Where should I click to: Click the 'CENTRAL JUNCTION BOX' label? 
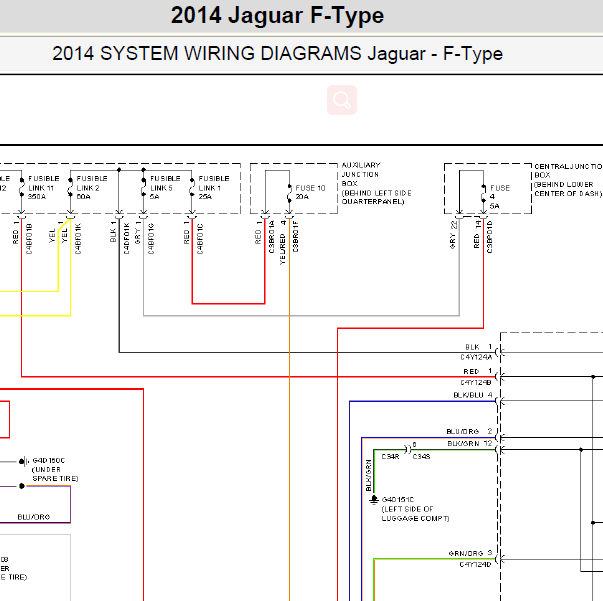click(568, 180)
